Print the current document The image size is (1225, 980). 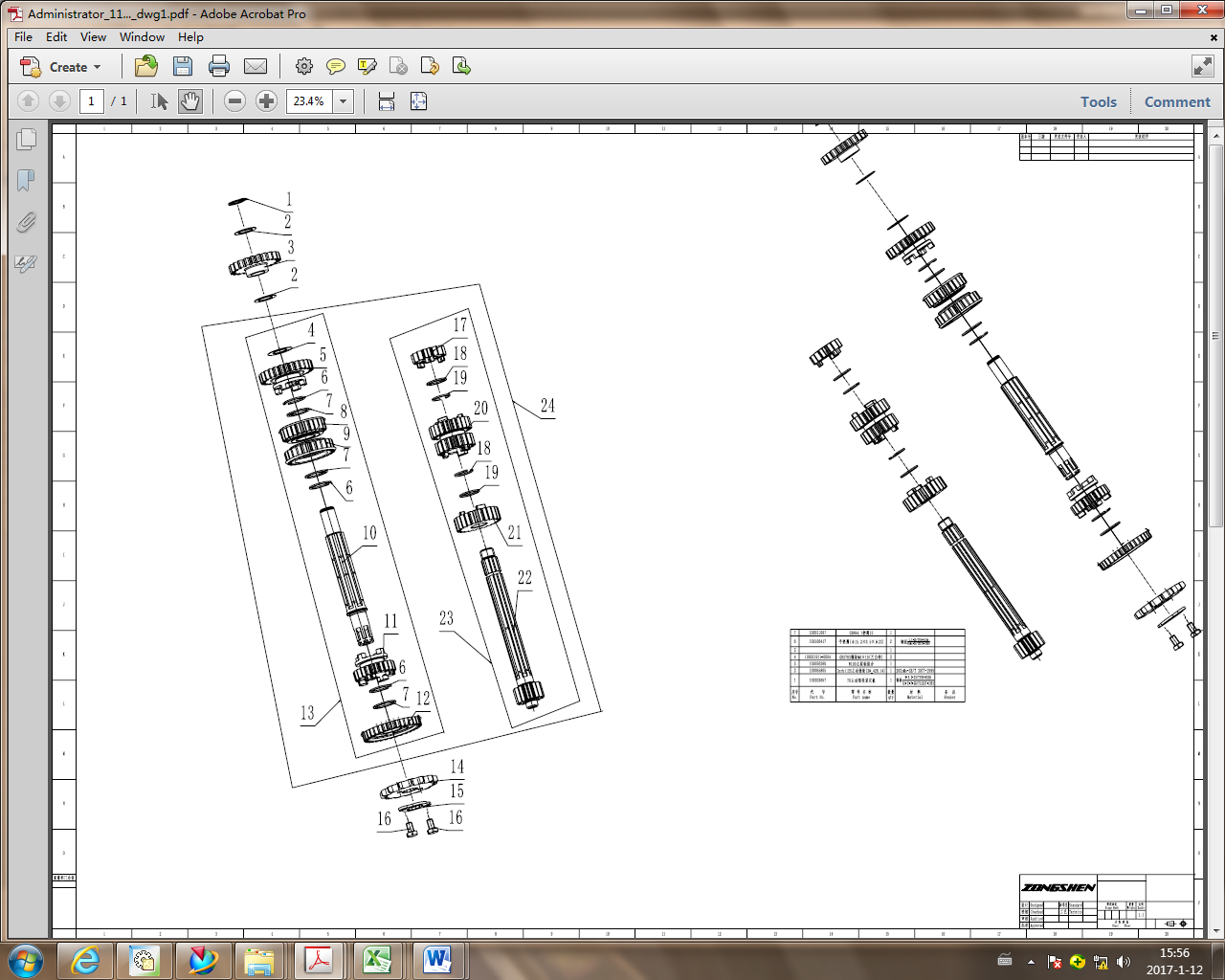(219, 66)
